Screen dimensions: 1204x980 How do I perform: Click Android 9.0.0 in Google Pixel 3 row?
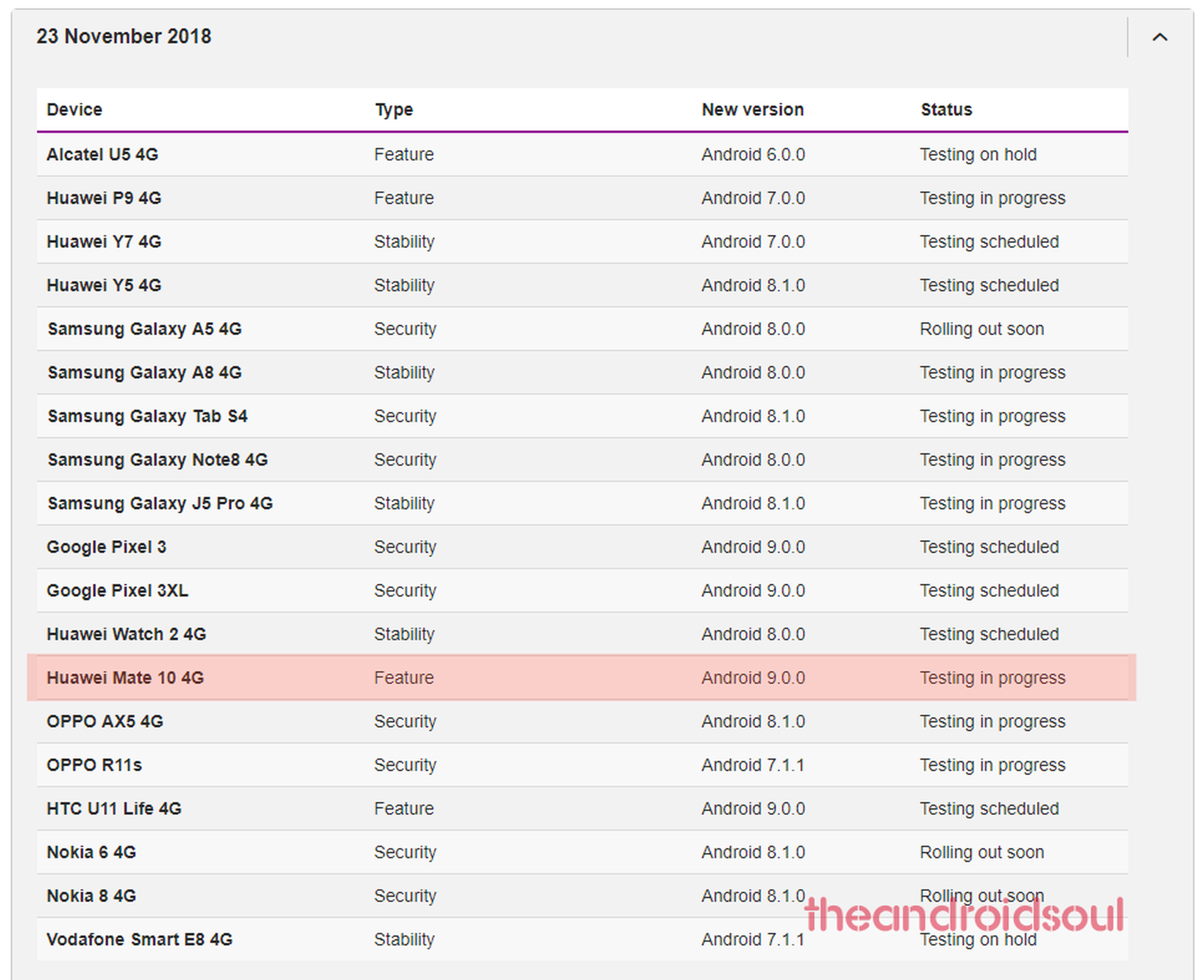point(753,547)
